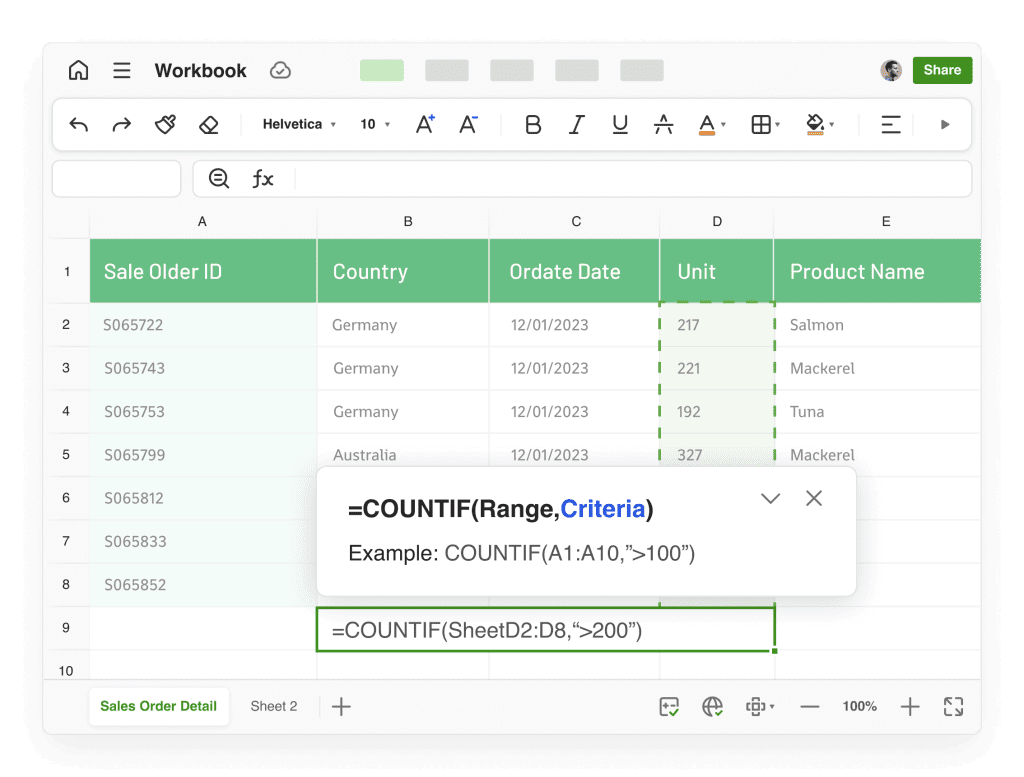Viewport: 1024px width, 777px height.
Task: Enter fullscreen using the expand icon
Action: [x=953, y=707]
